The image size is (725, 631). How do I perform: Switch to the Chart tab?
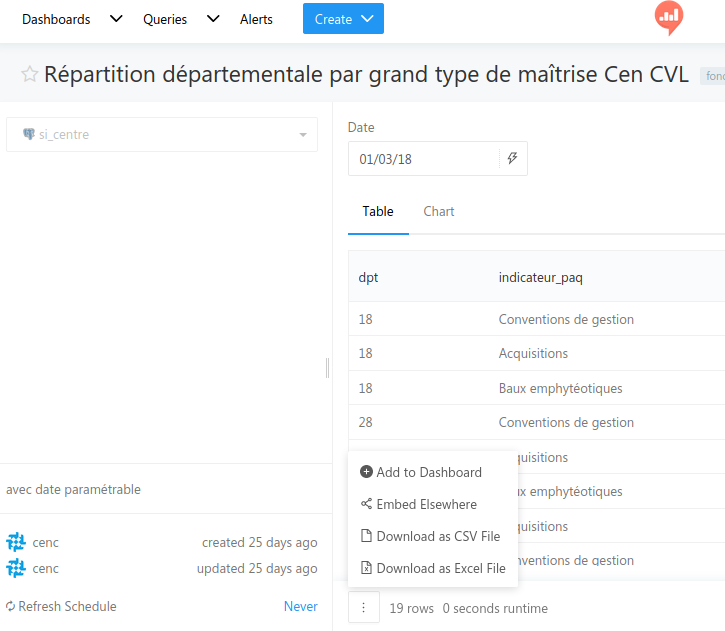tap(438, 211)
